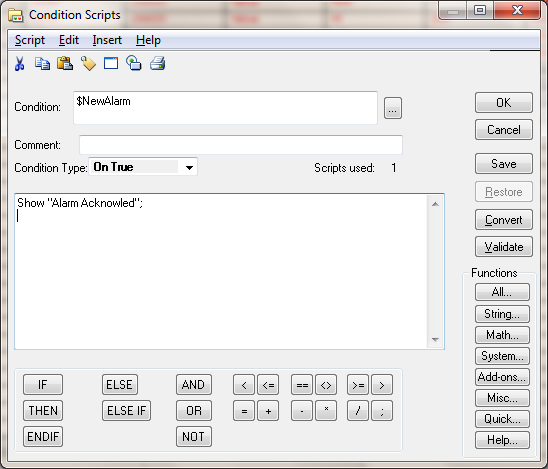
Task: Insert the plus operator
Action: (268, 411)
